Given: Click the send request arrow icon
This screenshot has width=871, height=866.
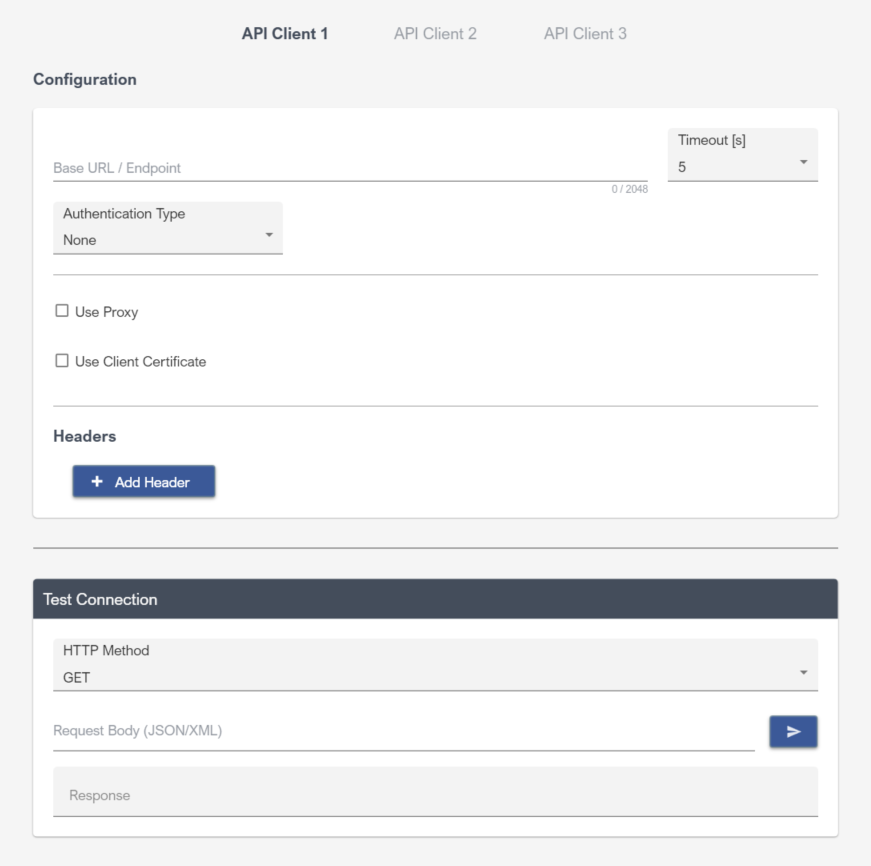Looking at the screenshot, I should click(793, 732).
